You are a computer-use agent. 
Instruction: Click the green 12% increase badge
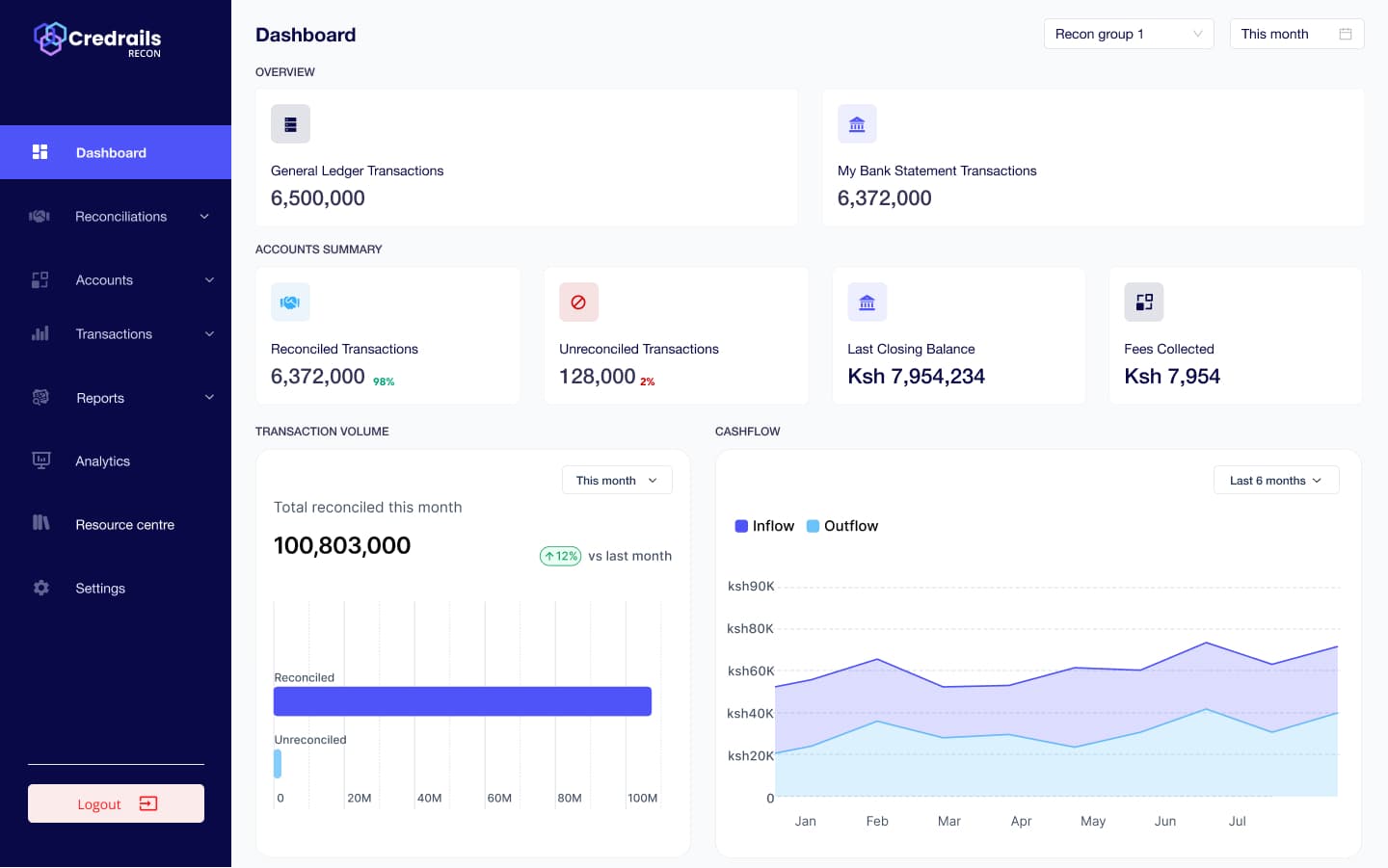560,556
